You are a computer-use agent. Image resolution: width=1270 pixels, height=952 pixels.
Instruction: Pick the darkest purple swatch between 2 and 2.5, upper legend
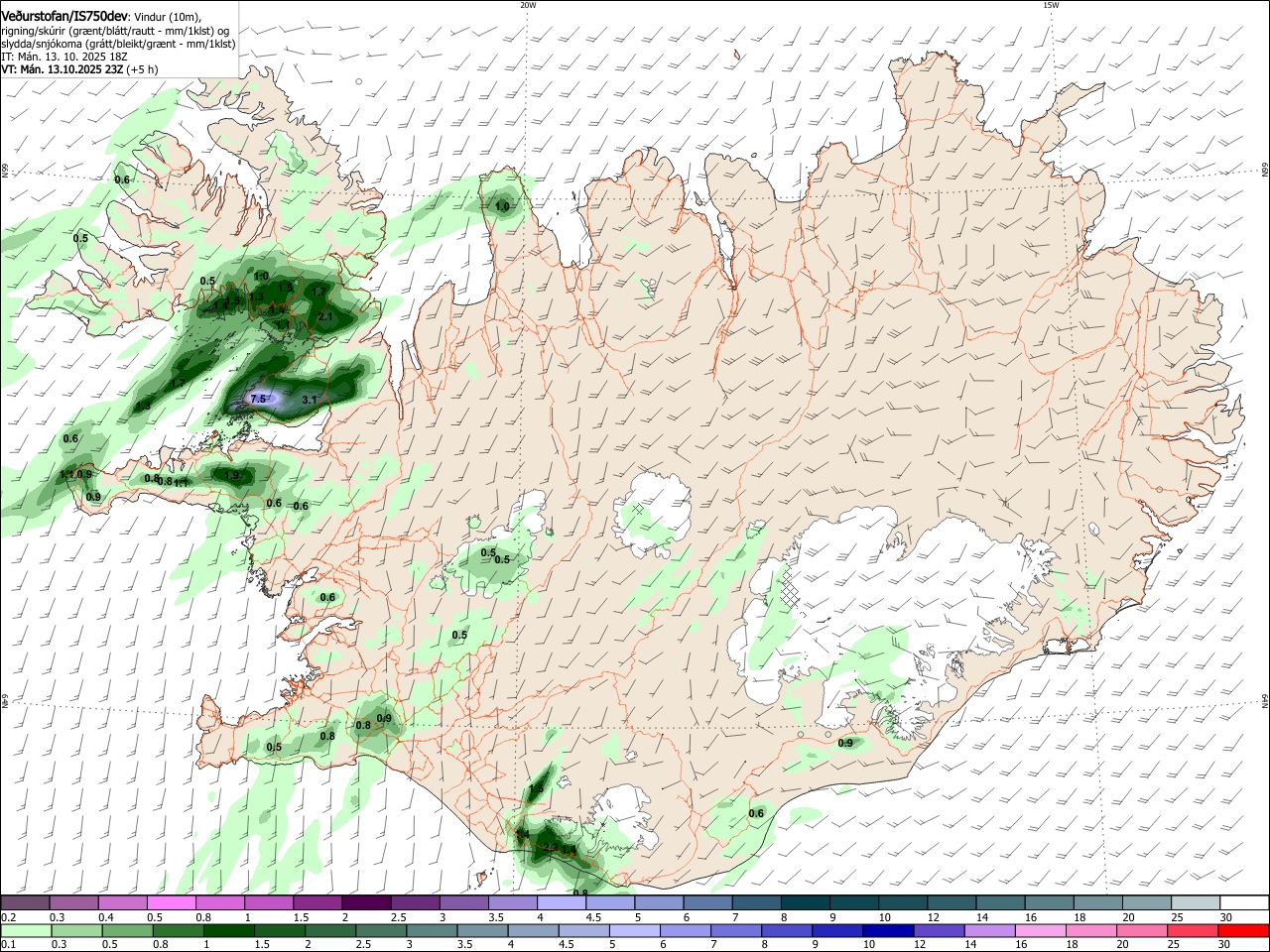(x=366, y=903)
